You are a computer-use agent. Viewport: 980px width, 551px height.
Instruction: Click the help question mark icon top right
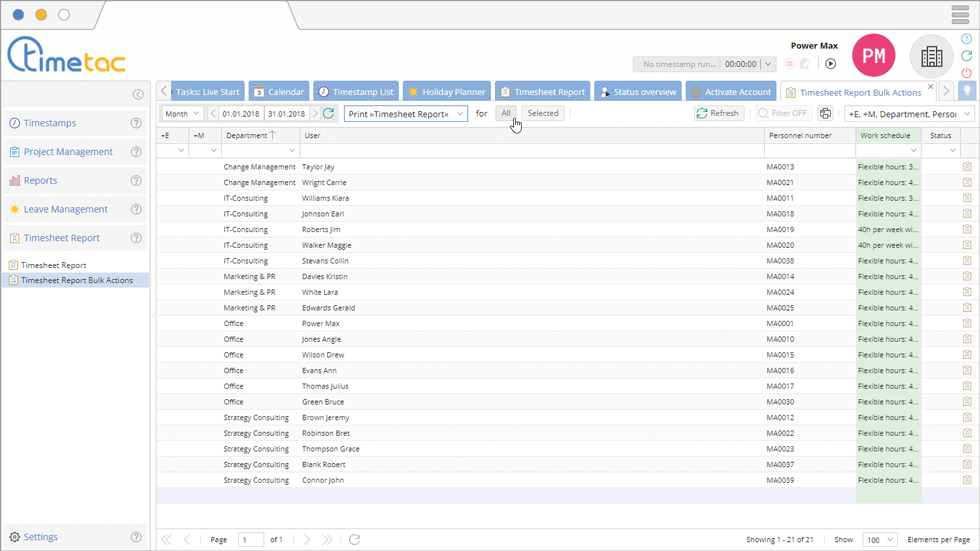pos(966,40)
